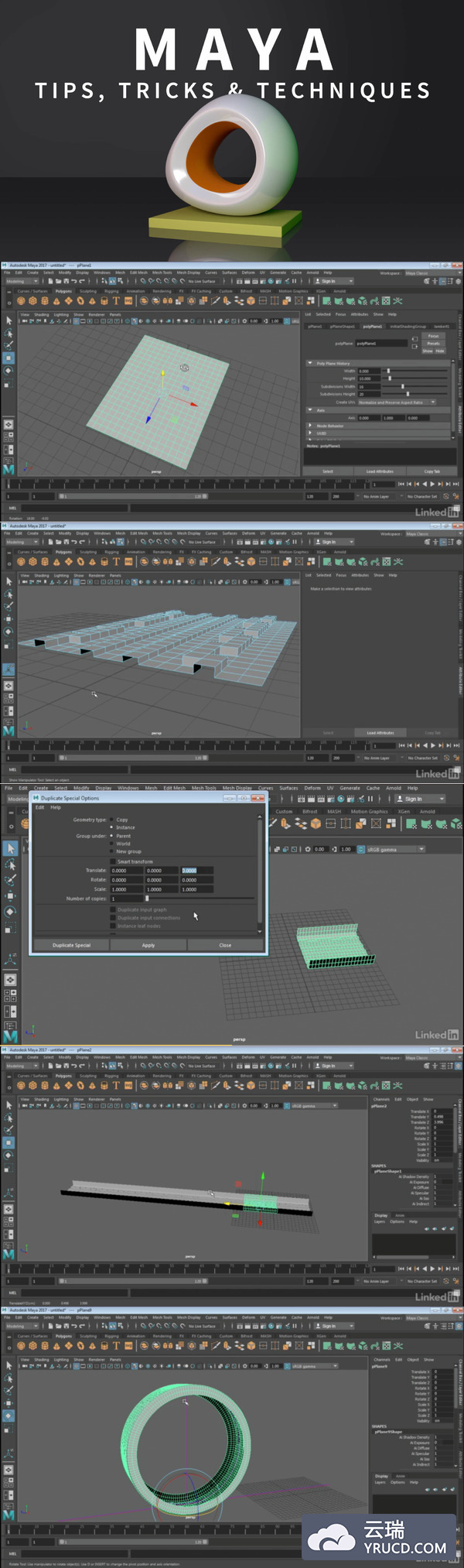The width and height of the screenshot is (464, 1568).
Task: Pick Move tool left of Duplicate Special dialog
Action: pyautogui.click(x=10, y=895)
